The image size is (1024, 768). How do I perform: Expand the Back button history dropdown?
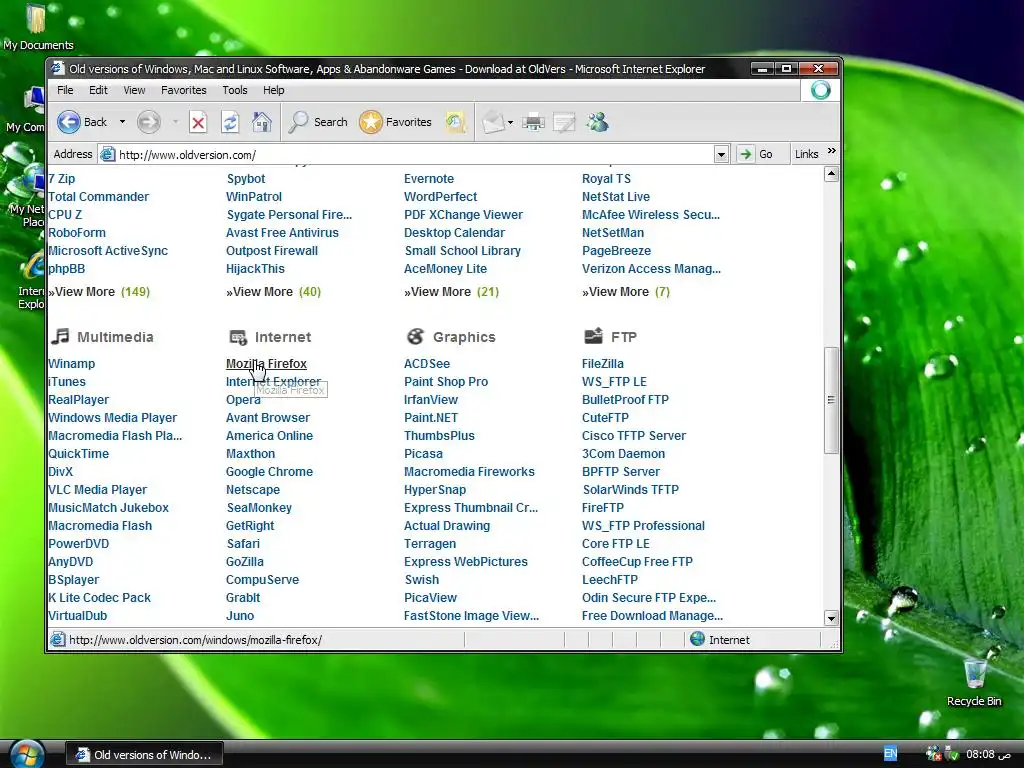click(x=122, y=122)
